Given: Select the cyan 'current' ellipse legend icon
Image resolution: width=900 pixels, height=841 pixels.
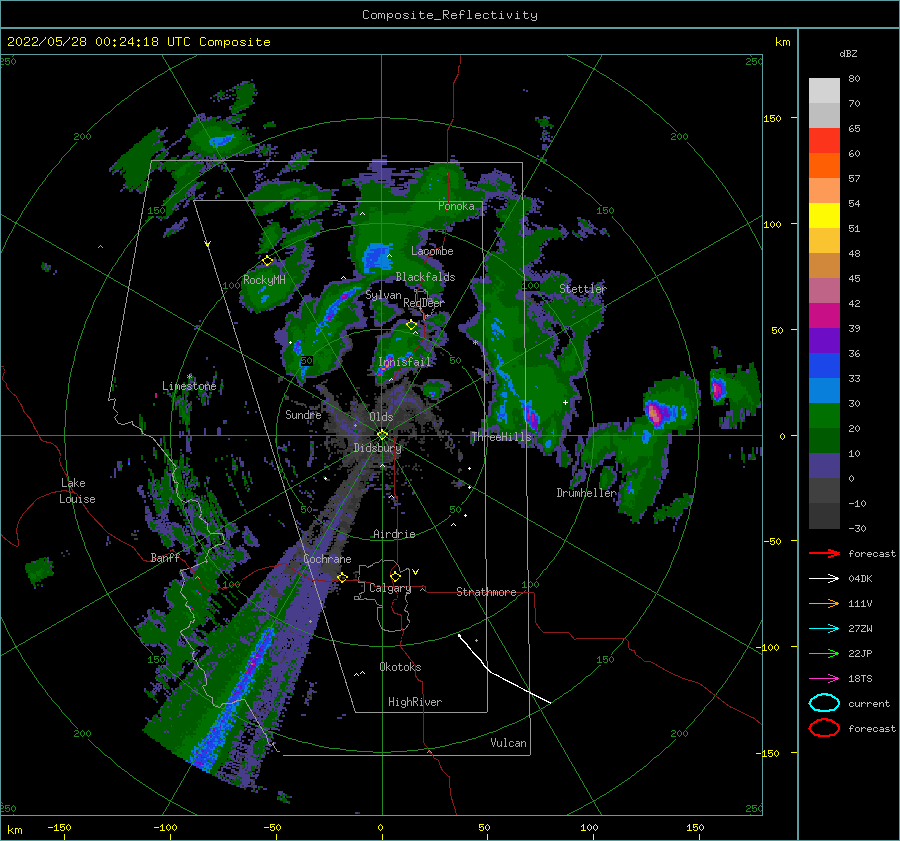Looking at the screenshot, I should (x=824, y=703).
